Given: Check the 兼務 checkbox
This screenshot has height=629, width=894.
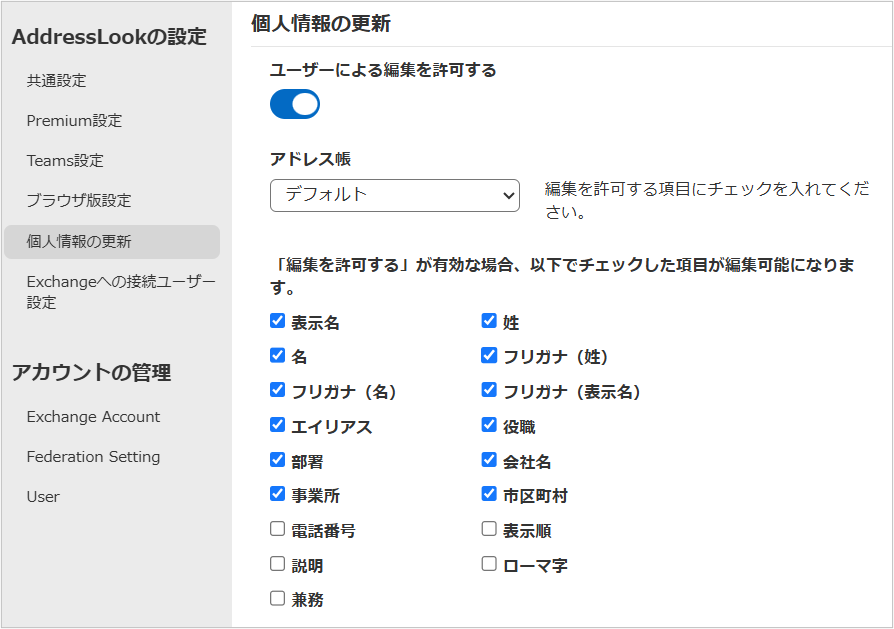Looking at the screenshot, I should pos(278,598).
